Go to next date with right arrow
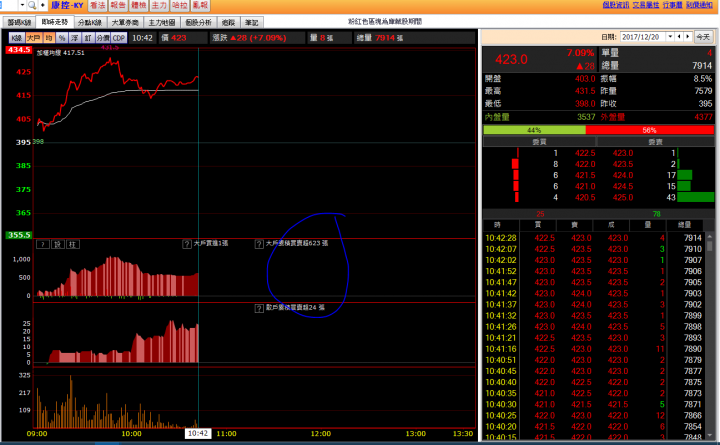The height and width of the screenshot is (445, 720). pyautogui.click(x=688, y=37)
